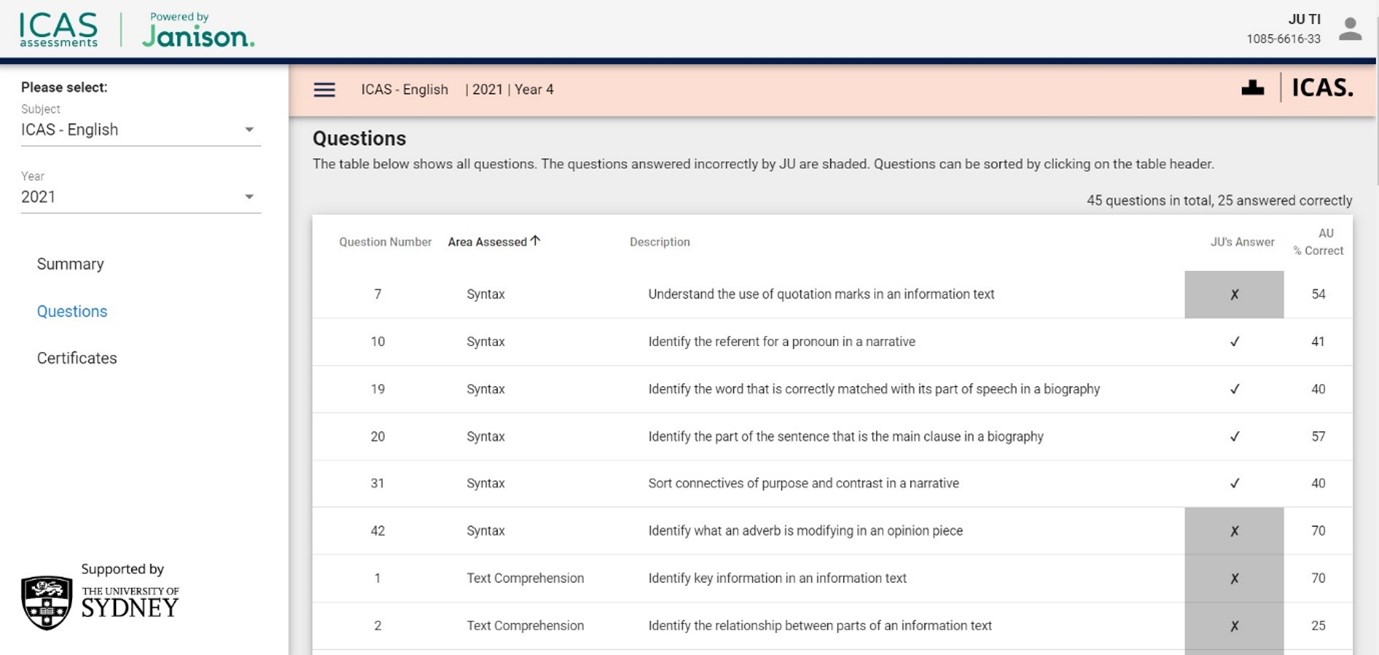
Task: Click the podium icon beside ICAS.
Action: pyautogui.click(x=1252, y=88)
